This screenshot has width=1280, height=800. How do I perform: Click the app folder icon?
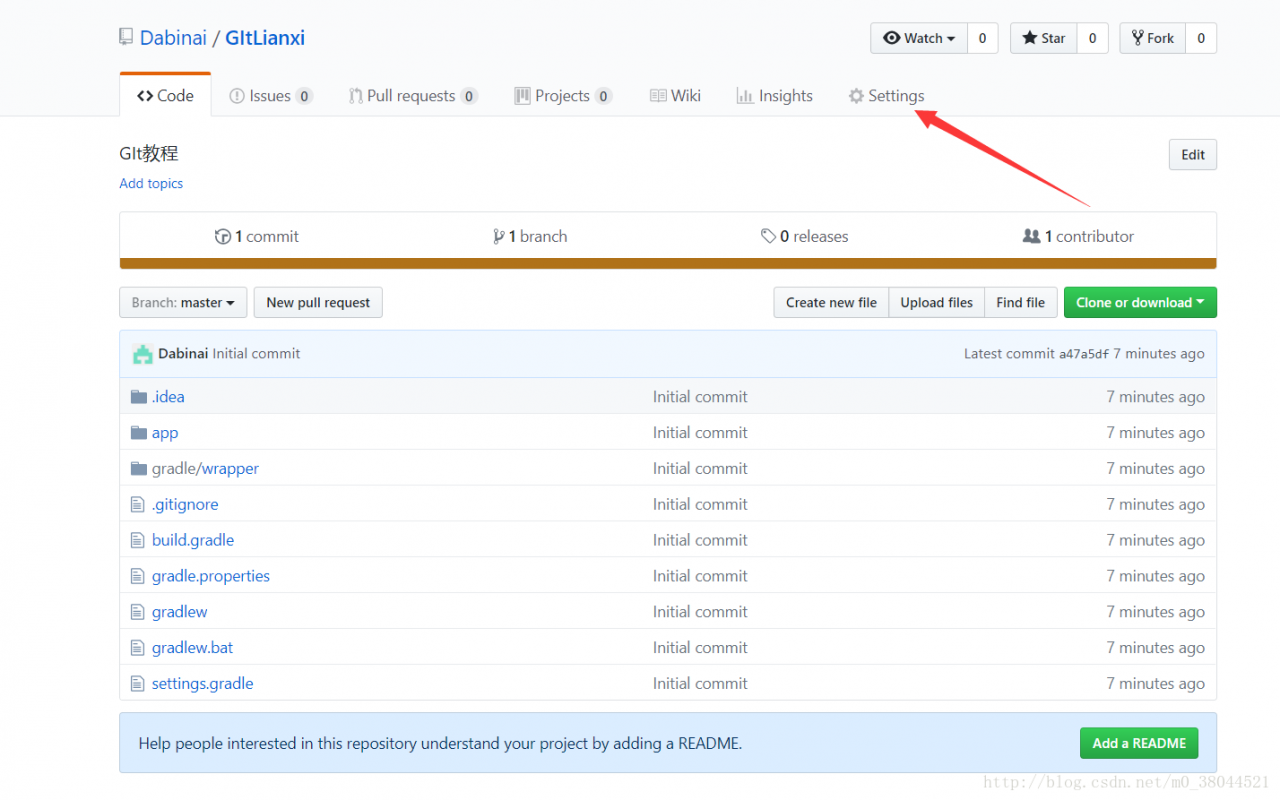pyautogui.click(x=139, y=433)
